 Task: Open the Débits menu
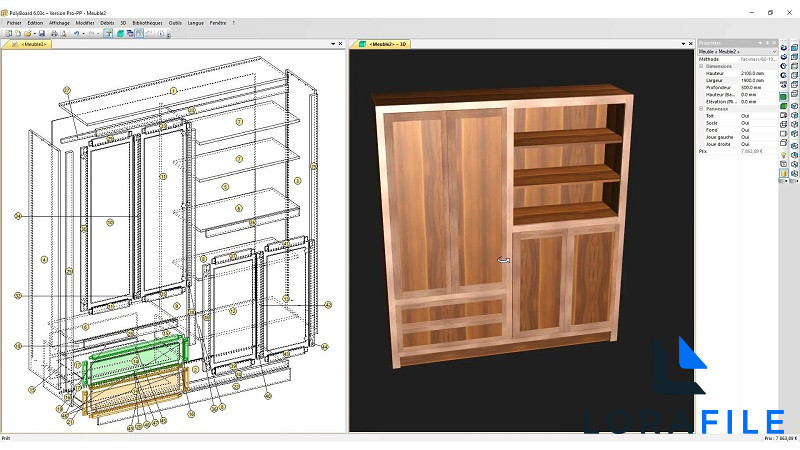[107, 23]
